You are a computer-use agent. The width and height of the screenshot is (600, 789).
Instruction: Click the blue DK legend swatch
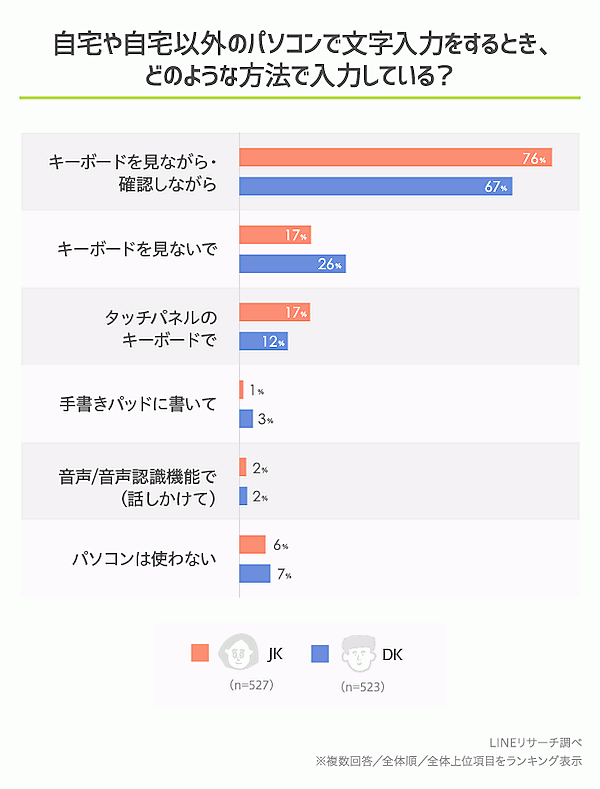click(320, 653)
